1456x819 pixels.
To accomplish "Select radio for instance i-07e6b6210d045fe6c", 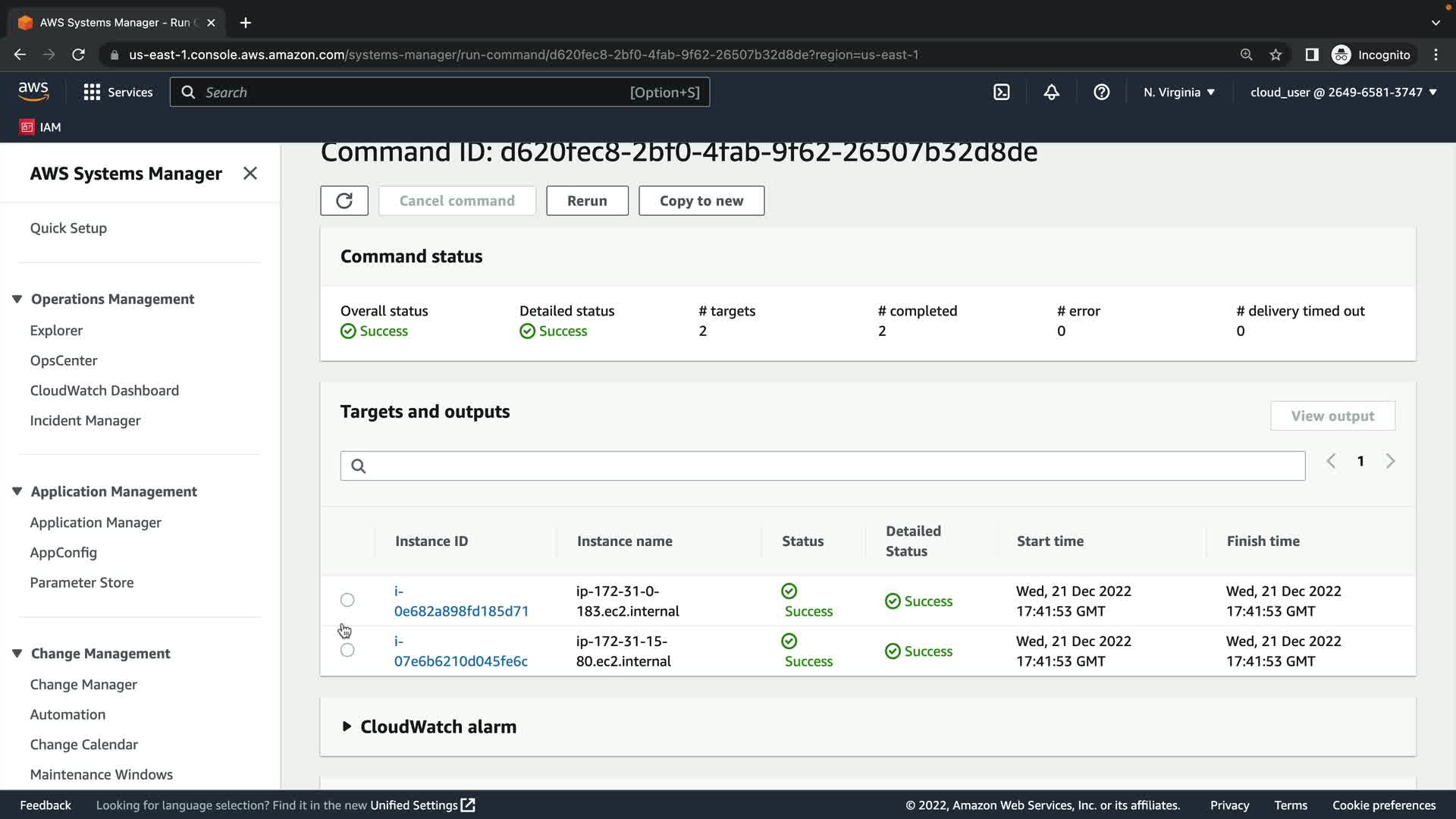I will coord(347,650).
